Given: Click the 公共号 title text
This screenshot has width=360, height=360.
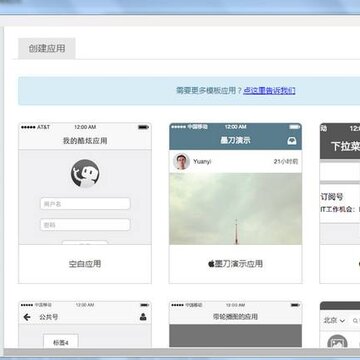Looking at the screenshot, I should (49, 317).
